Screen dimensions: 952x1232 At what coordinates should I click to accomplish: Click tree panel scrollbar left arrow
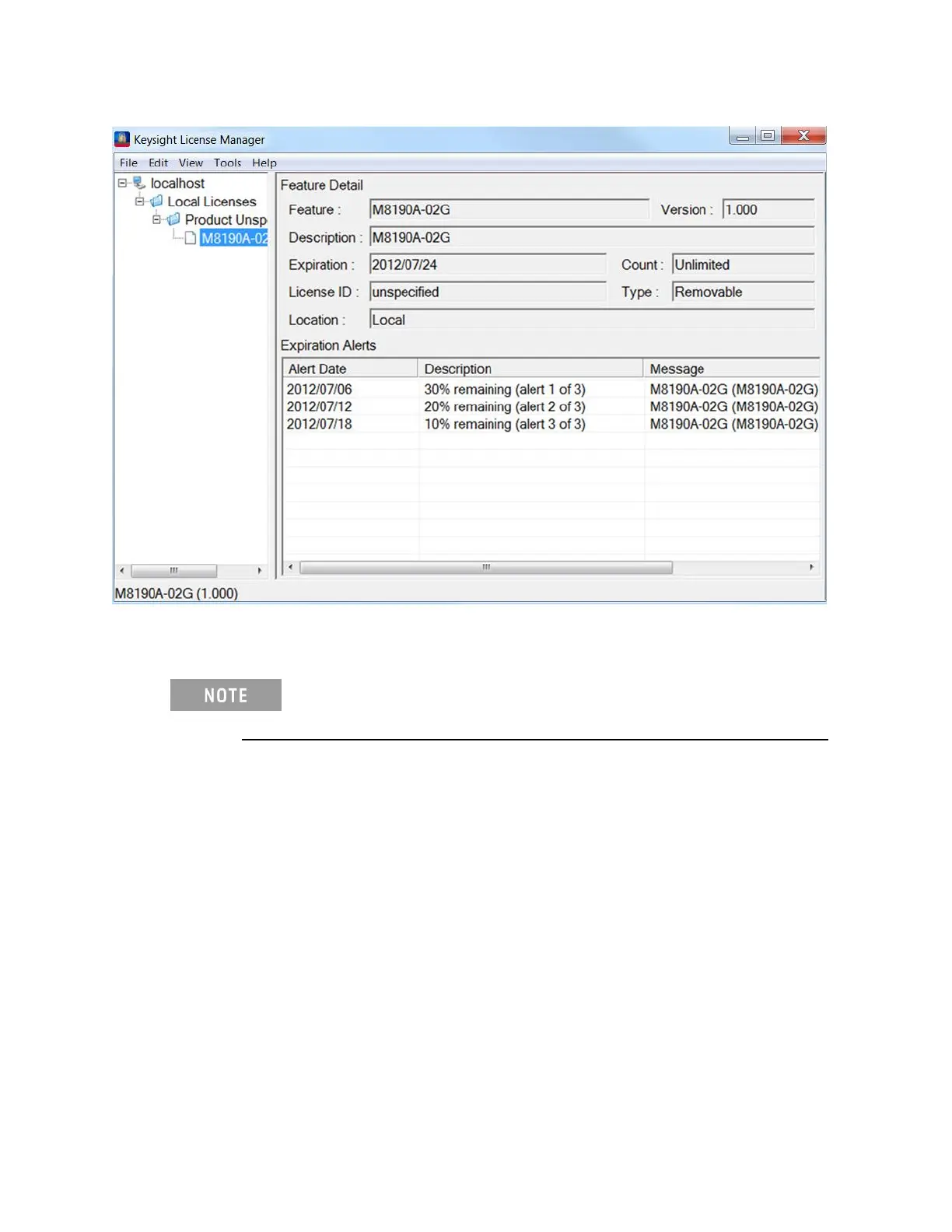(x=122, y=570)
